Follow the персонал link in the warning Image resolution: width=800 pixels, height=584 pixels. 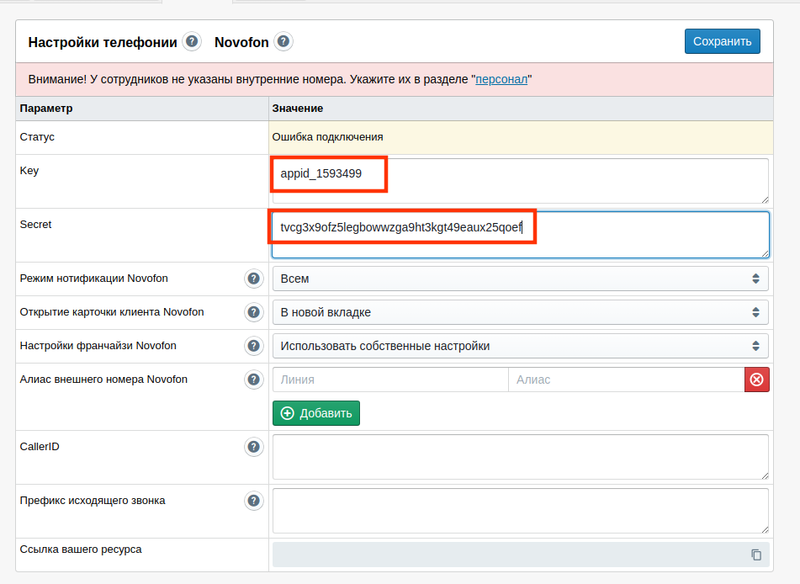501,79
